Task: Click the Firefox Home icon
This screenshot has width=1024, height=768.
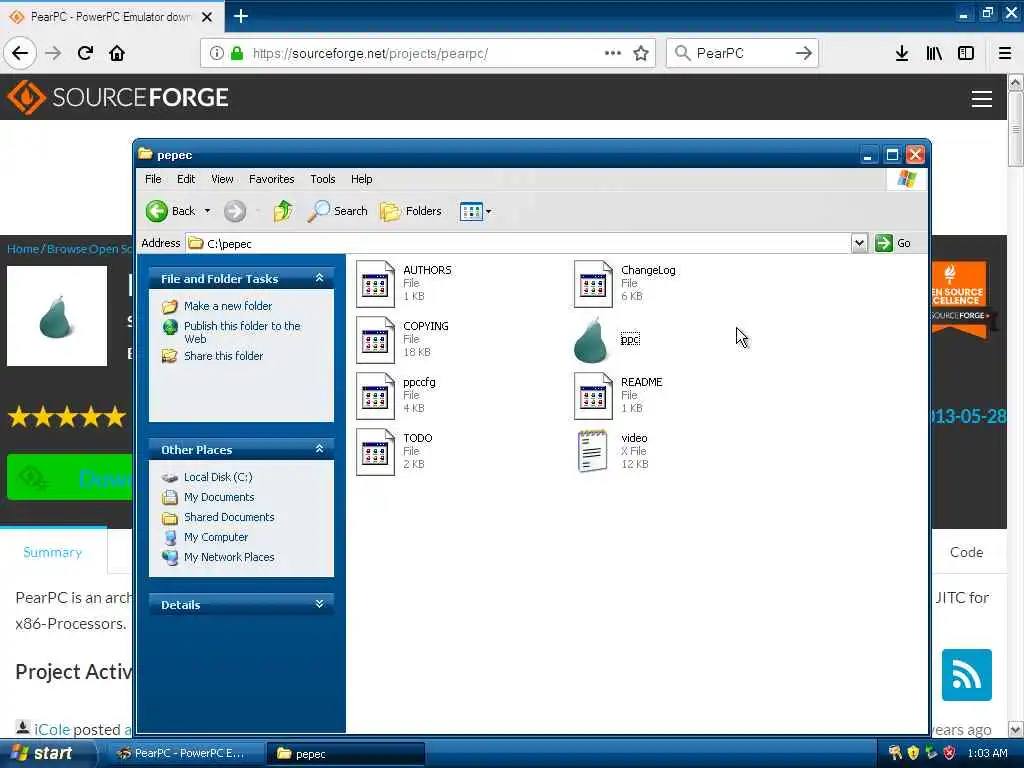Action: click(x=117, y=53)
